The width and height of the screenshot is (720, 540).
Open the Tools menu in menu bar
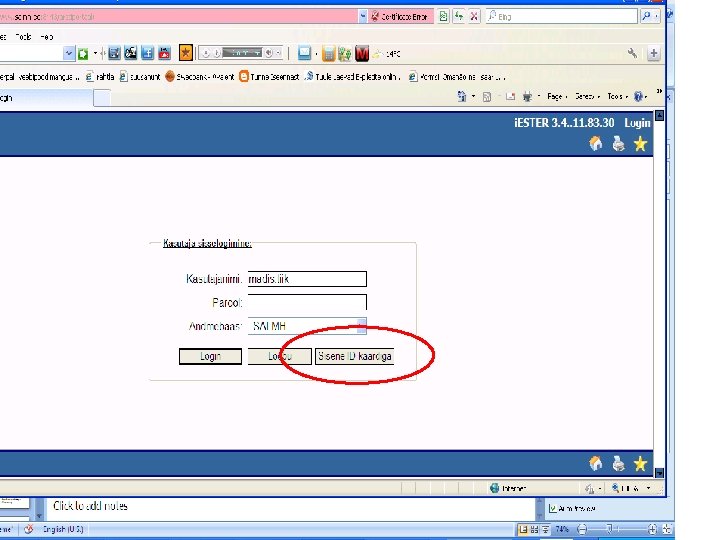[23, 37]
